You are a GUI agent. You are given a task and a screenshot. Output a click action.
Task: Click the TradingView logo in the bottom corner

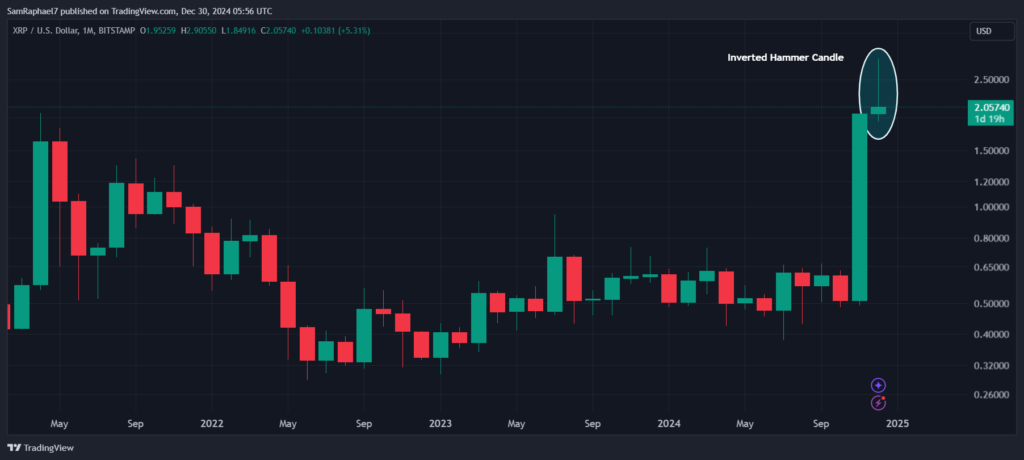coord(40,448)
